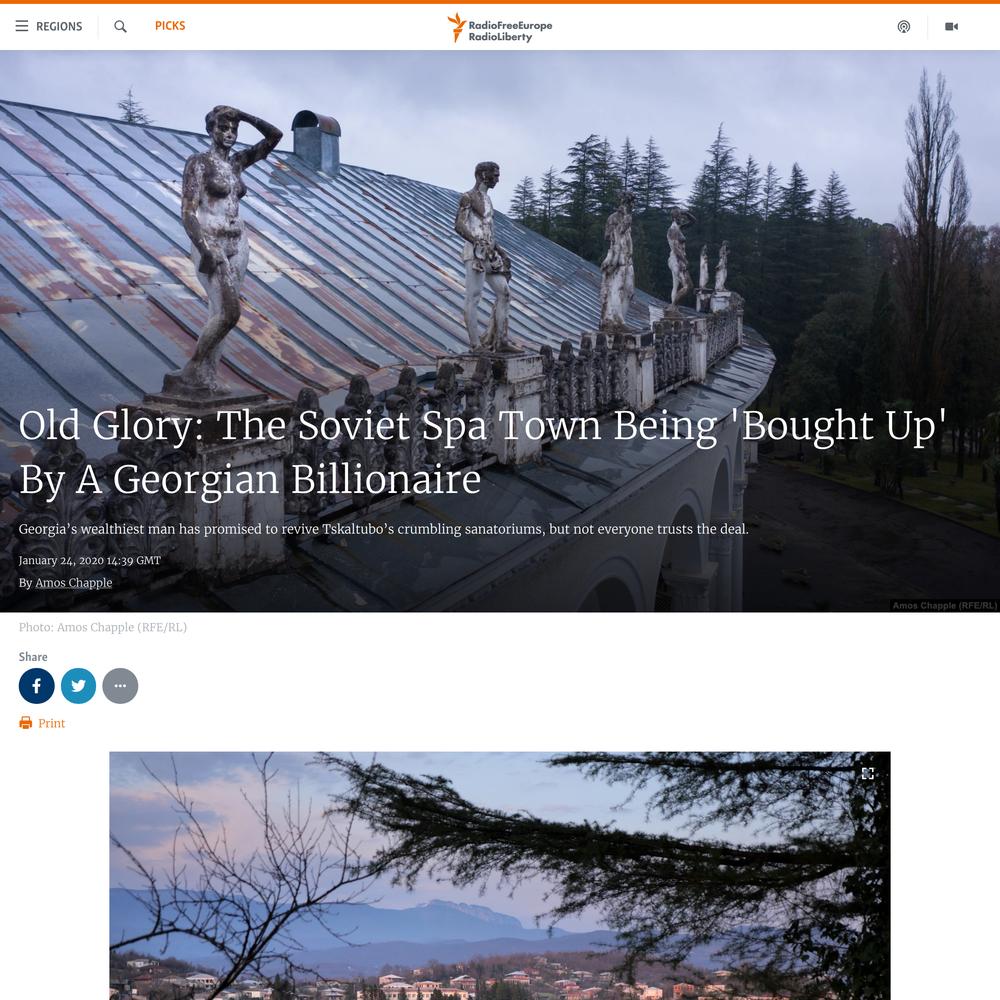The width and height of the screenshot is (1000, 1000).
Task: Expand the town photo to fullscreen
Action: click(x=867, y=774)
